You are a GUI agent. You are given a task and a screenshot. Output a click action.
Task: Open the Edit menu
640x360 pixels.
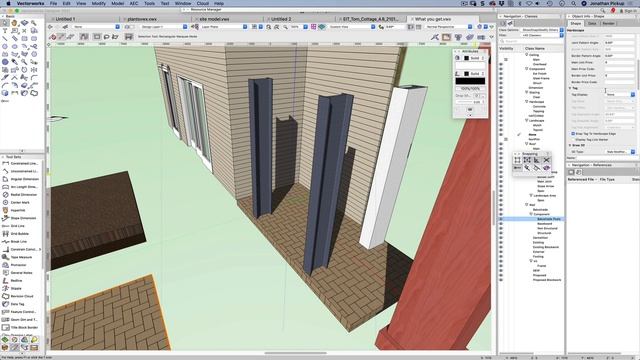coord(67,3)
